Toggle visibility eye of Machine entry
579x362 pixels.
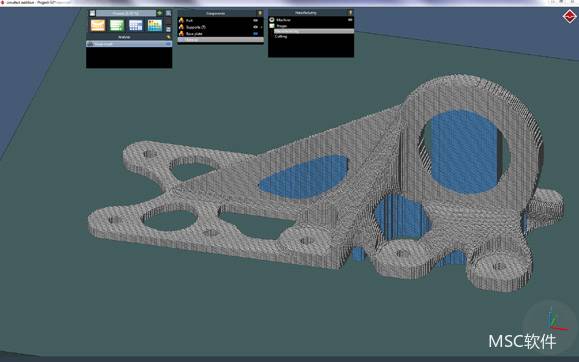tap(350, 20)
